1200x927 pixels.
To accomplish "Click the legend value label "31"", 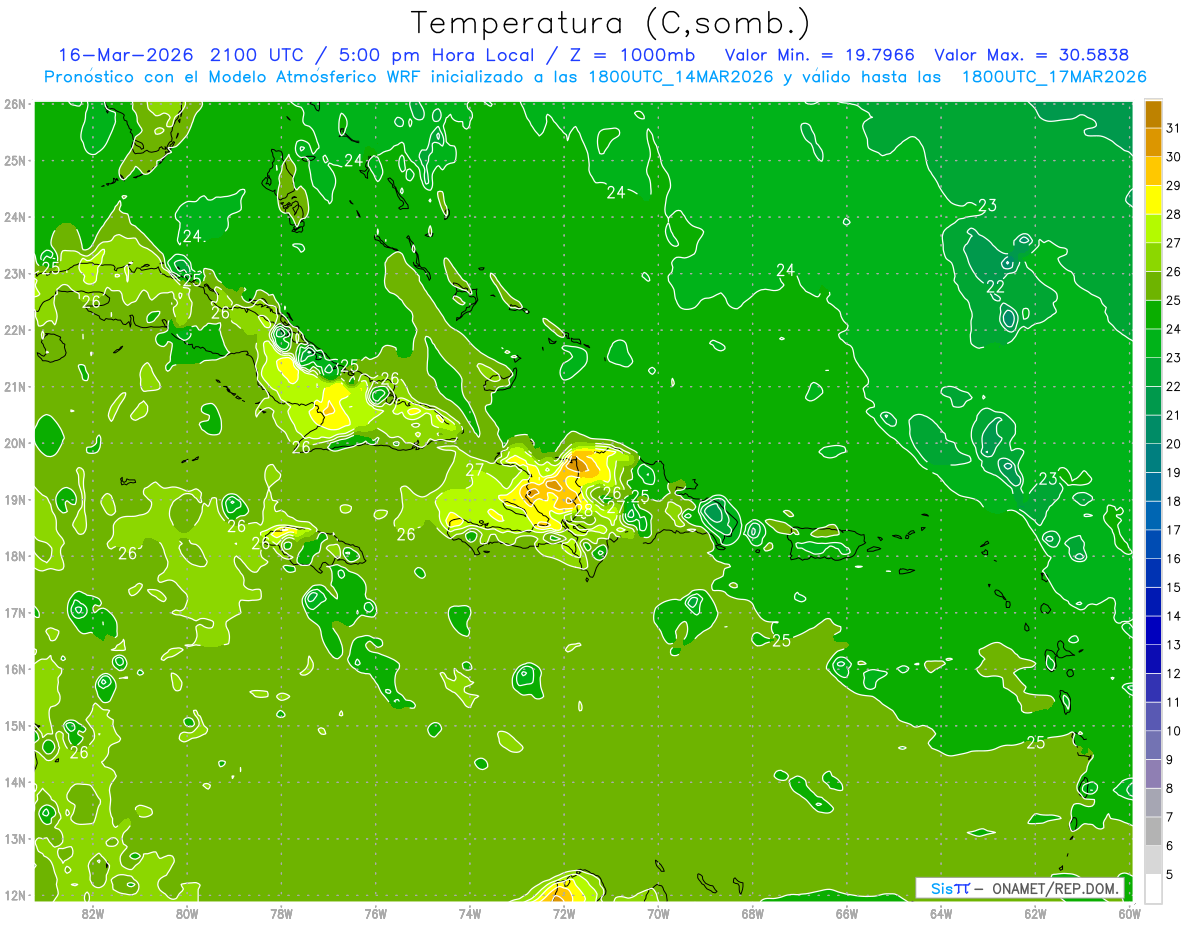I will coord(1174,128).
